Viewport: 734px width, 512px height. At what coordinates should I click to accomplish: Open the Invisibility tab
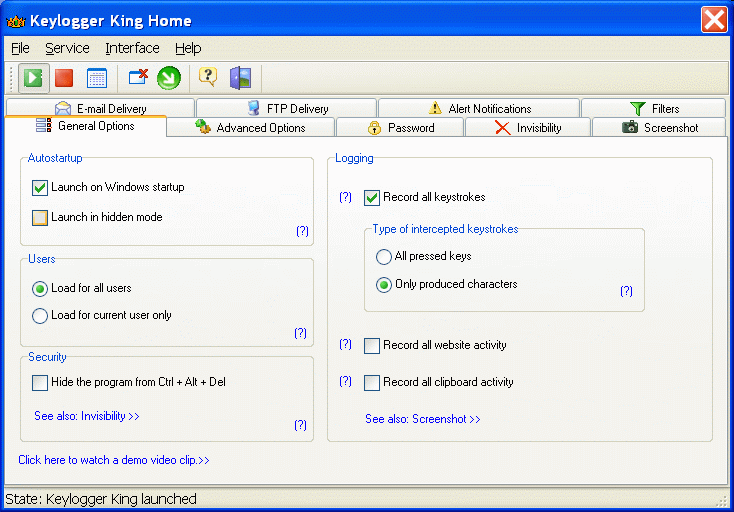(x=528, y=127)
